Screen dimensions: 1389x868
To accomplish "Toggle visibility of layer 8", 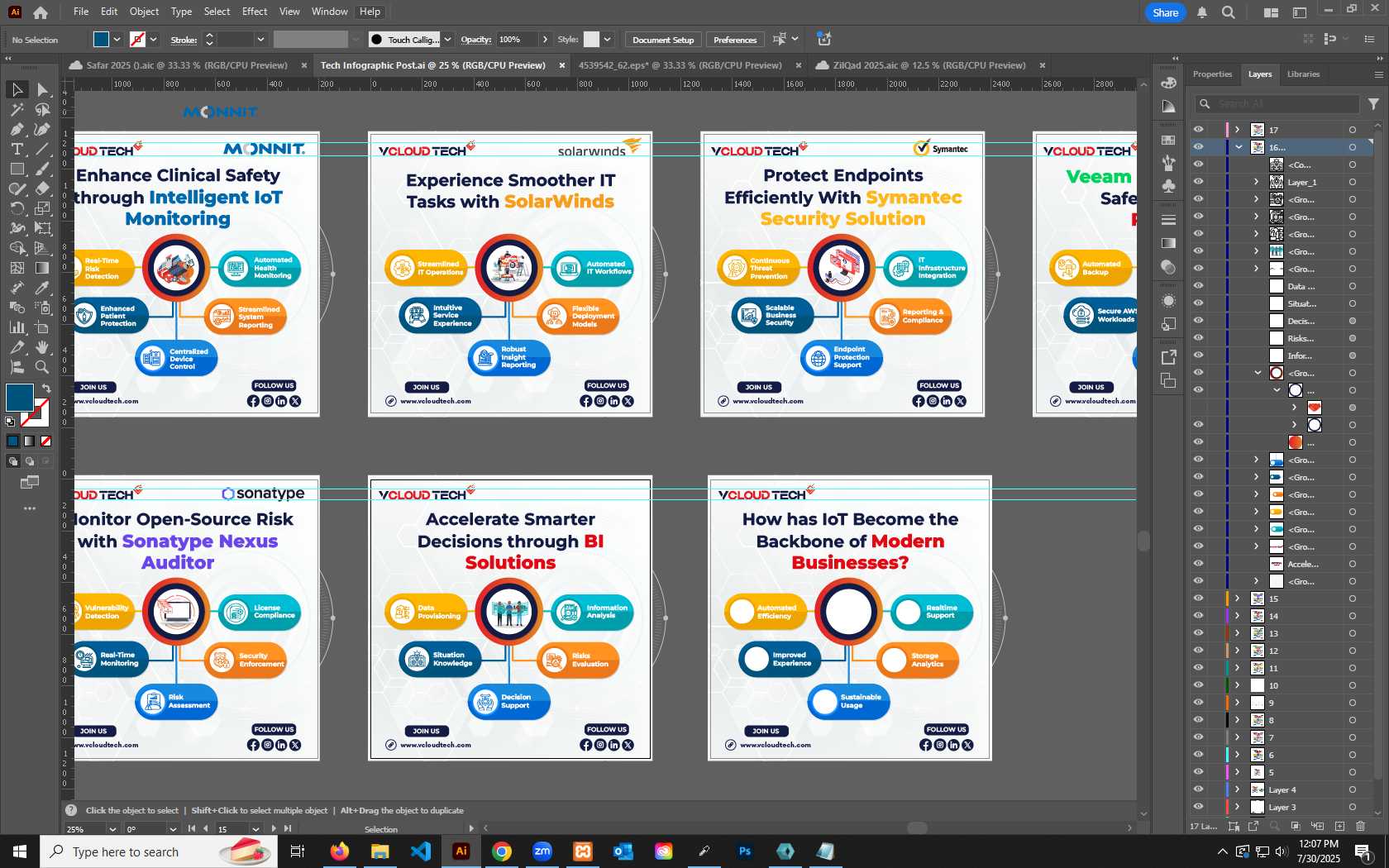I will (1198, 720).
